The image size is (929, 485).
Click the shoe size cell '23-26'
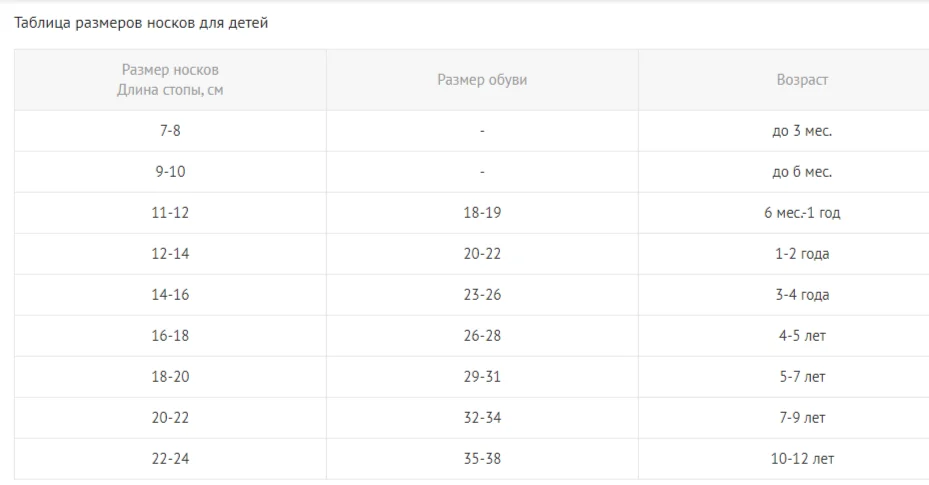point(482,295)
